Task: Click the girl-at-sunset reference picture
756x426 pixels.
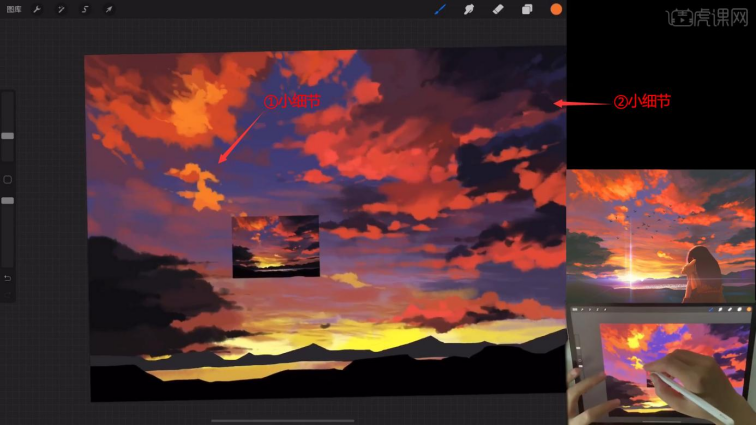Action: pos(661,236)
